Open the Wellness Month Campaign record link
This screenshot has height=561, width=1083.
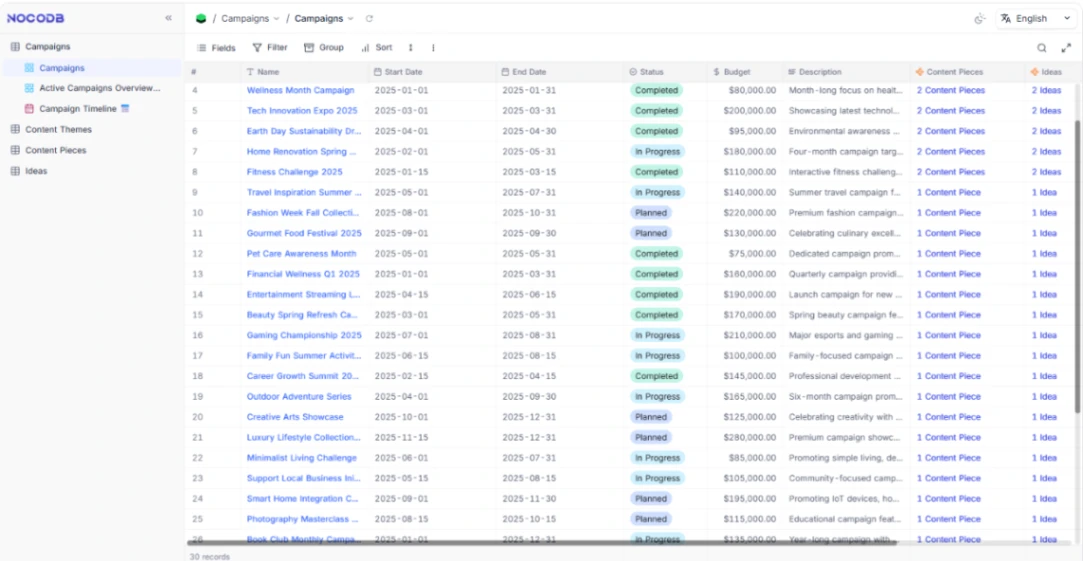click(300, 90)
